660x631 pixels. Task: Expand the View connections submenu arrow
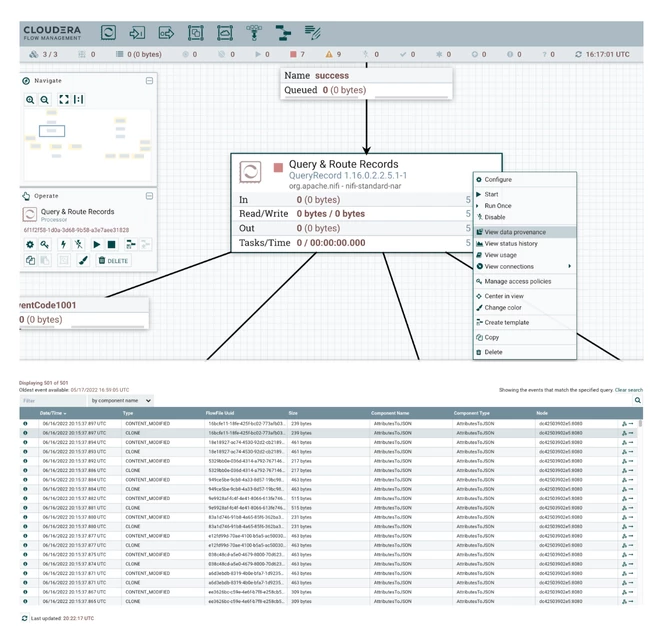pyautogui.click(x=569, y=266)
